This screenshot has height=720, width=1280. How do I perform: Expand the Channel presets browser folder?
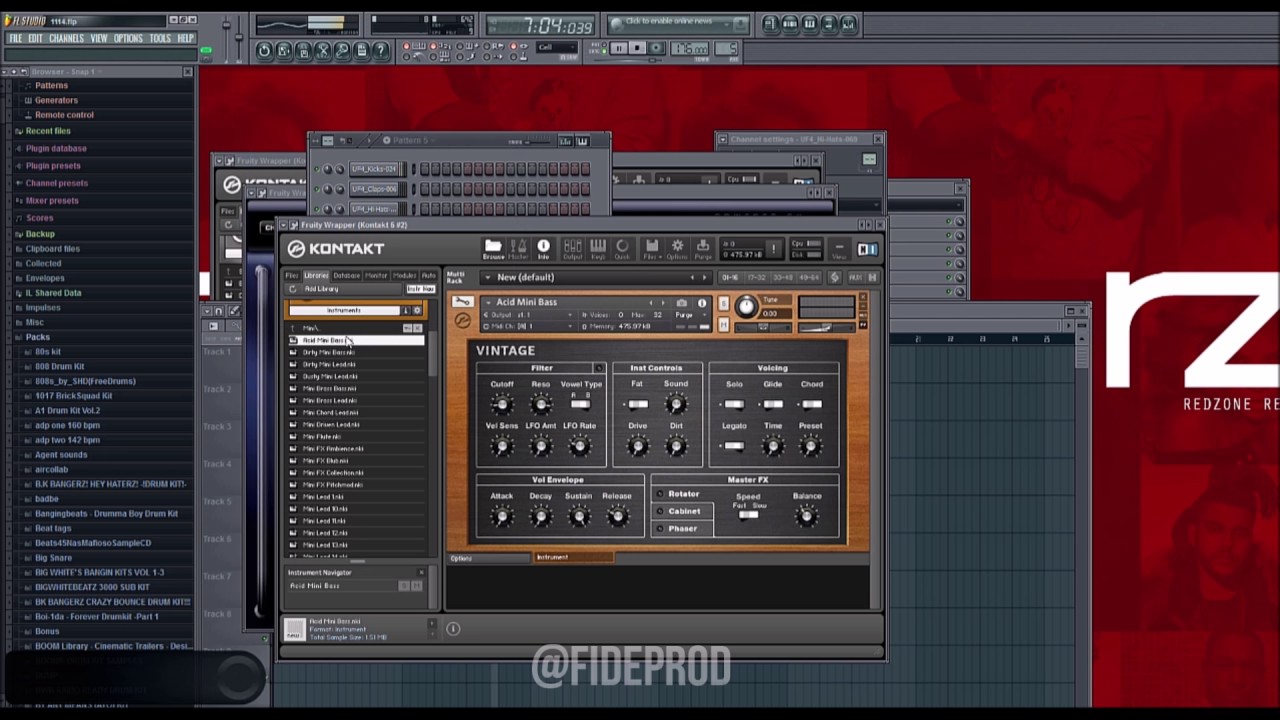(x=56, y=183)
